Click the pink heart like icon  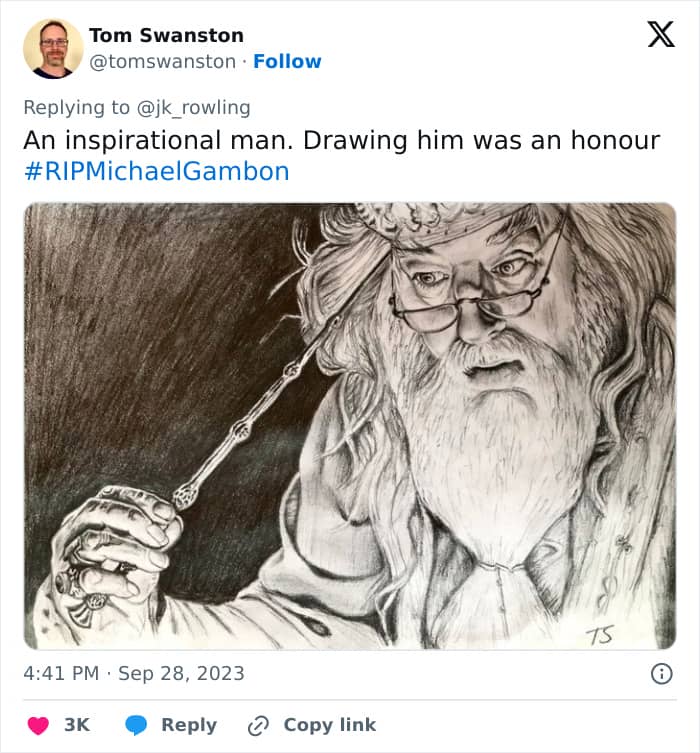pyautogui.click(x=38, y=725)
